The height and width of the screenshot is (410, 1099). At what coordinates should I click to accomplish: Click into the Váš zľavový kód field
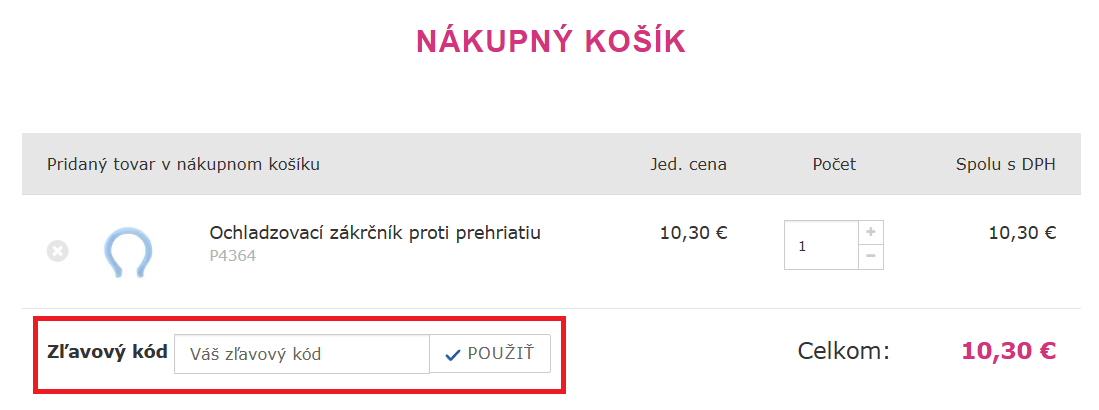301,354
